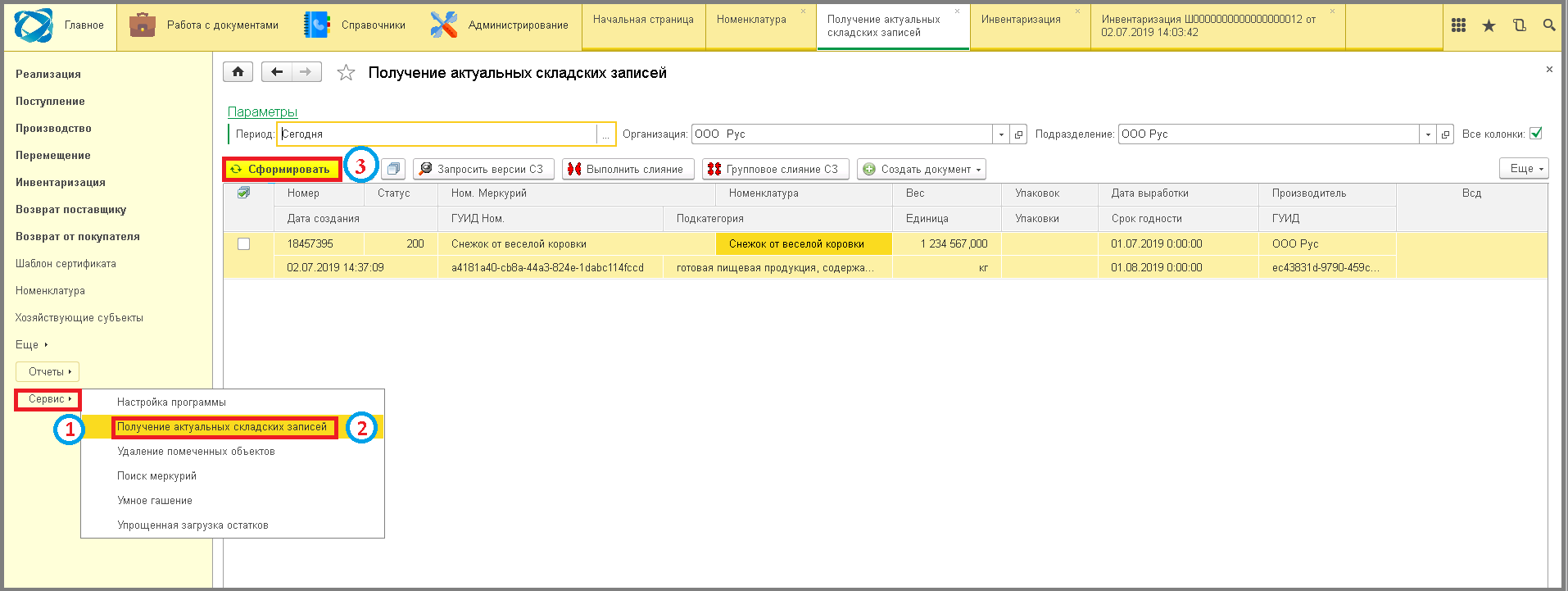Viewport: 1568px width, 591px height.
Task: Open Шаблон сертификата in sidebar
Action: pyautogui.click(x=66, y=263)
